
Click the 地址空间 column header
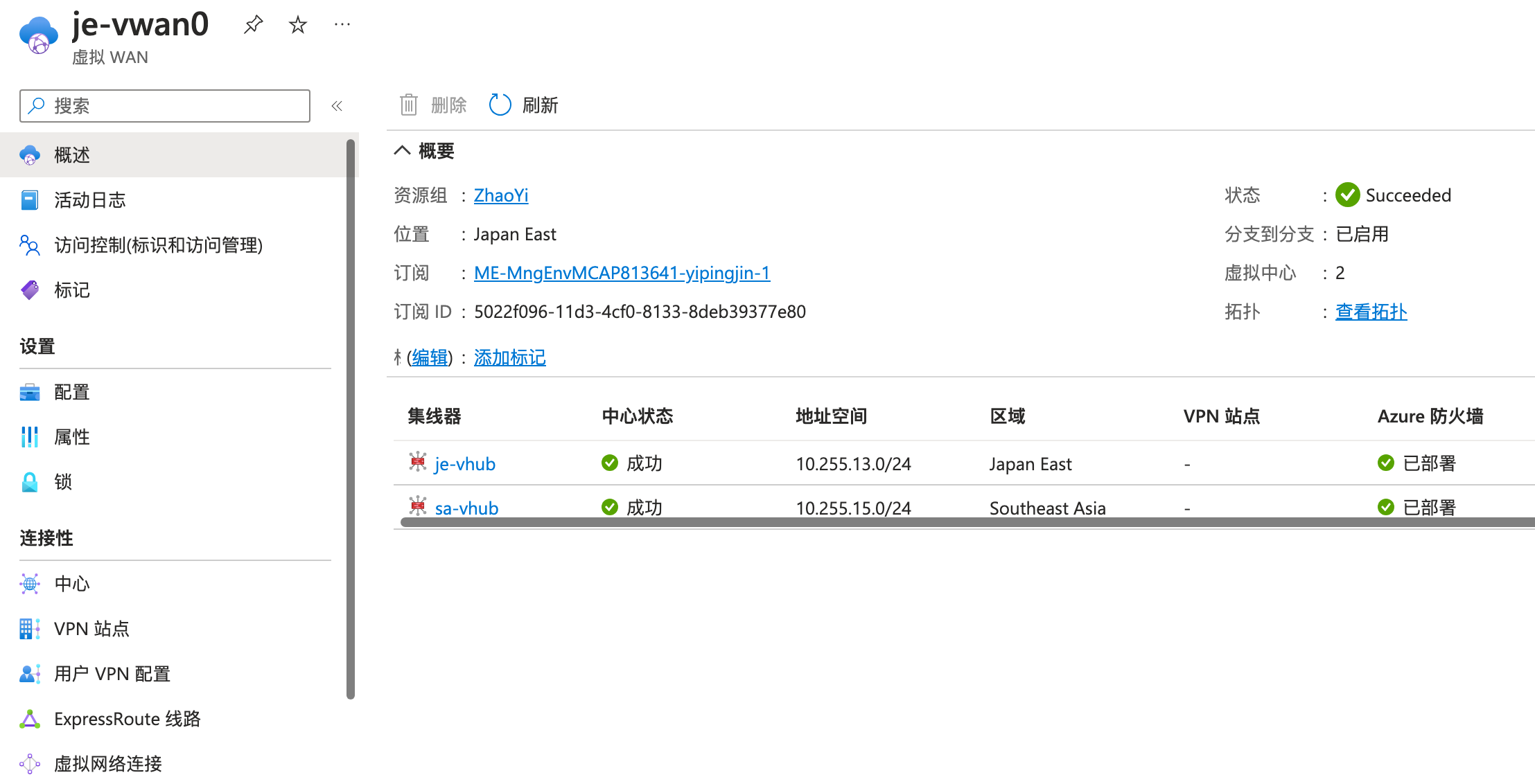[x=832, y=416]
